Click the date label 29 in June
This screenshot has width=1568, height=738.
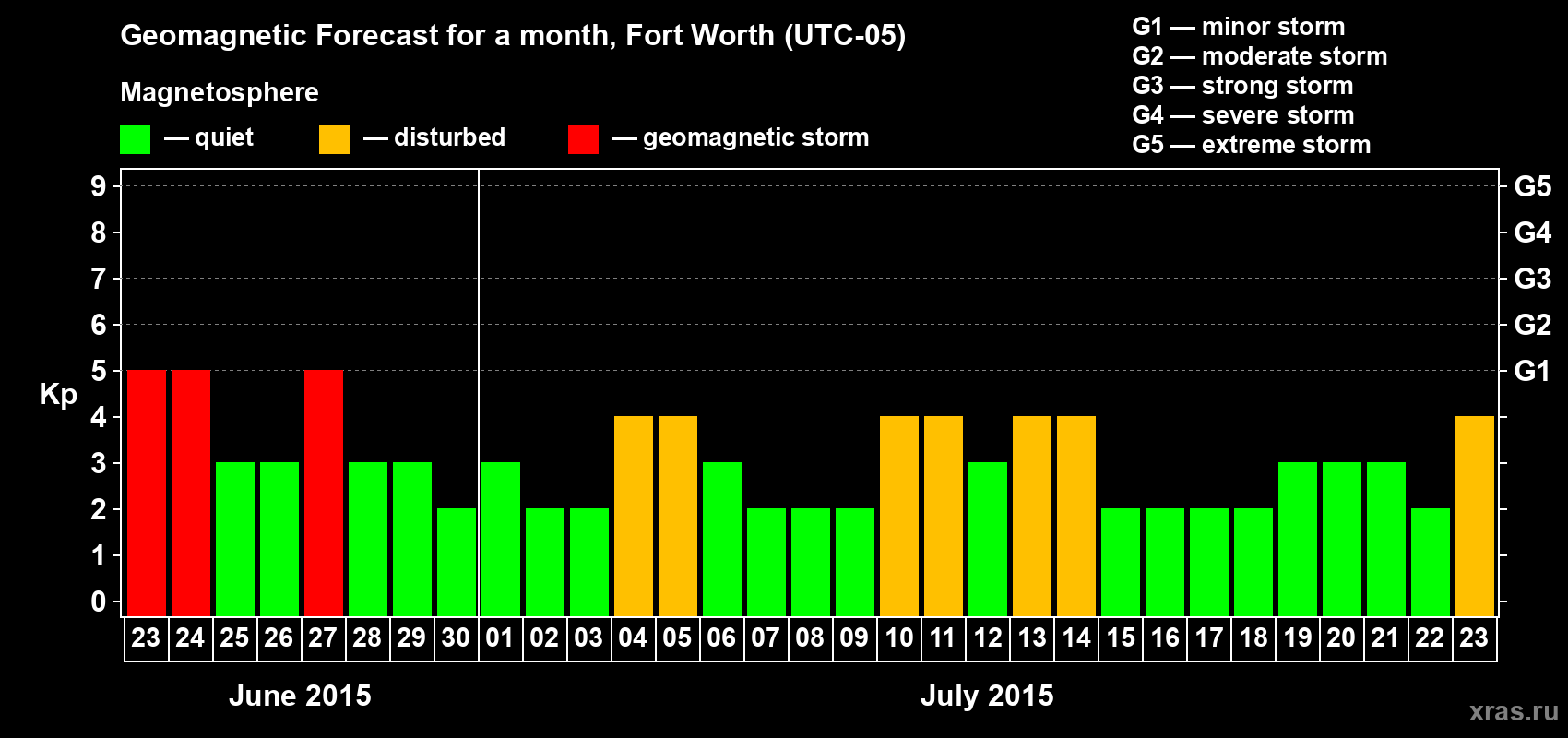click(411, 637)
